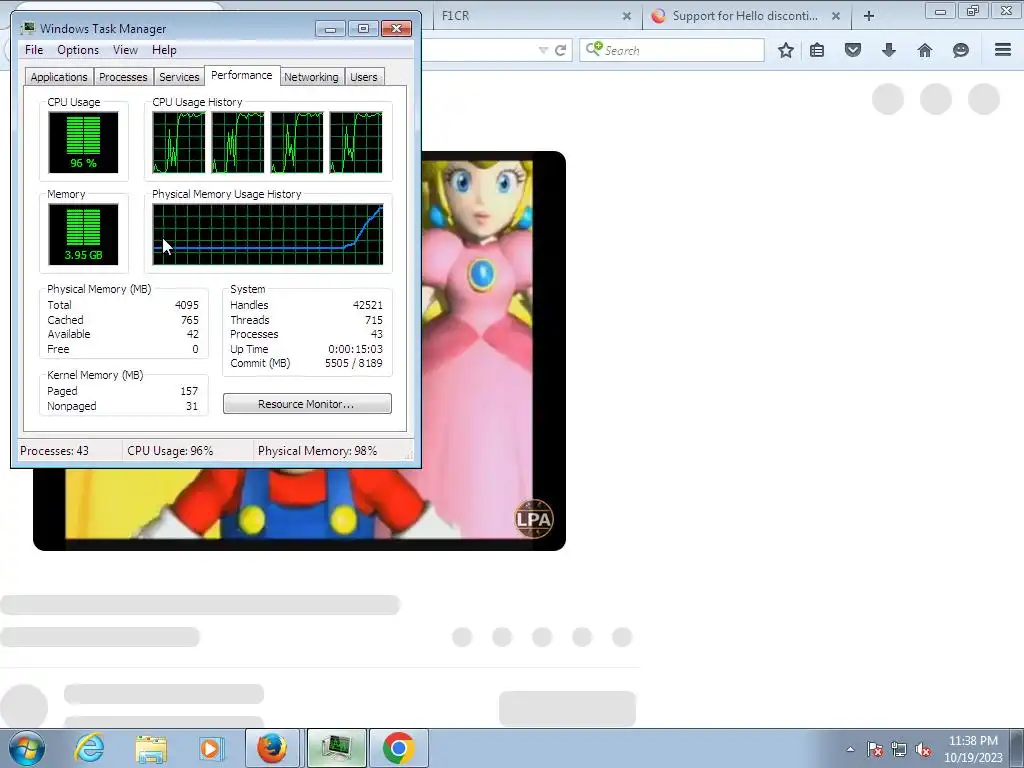Click Available memory value 42

(x=193, y=334)
